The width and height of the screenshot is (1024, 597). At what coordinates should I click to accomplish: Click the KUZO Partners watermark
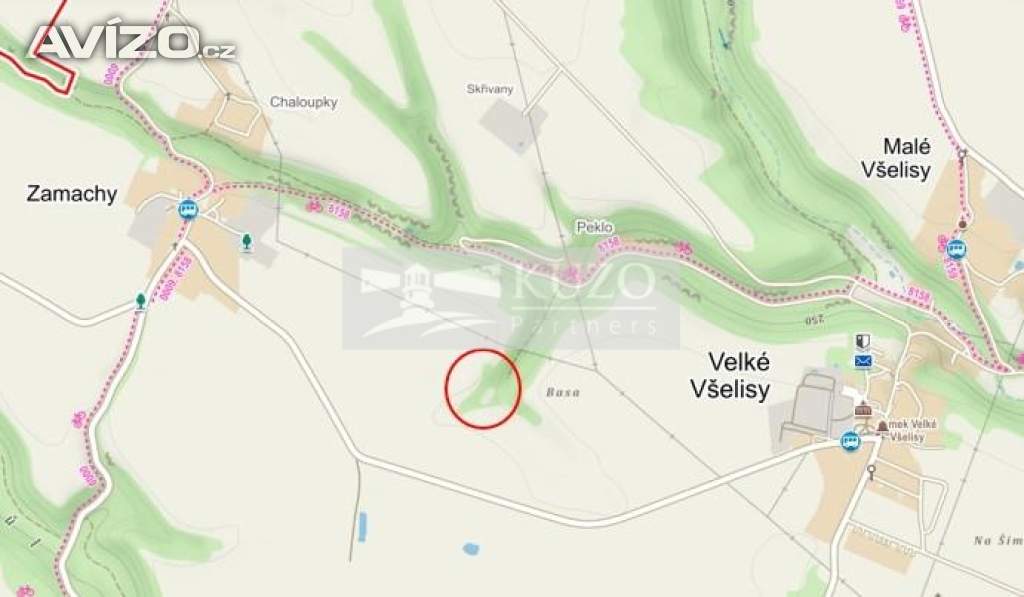tap(511, 298)
